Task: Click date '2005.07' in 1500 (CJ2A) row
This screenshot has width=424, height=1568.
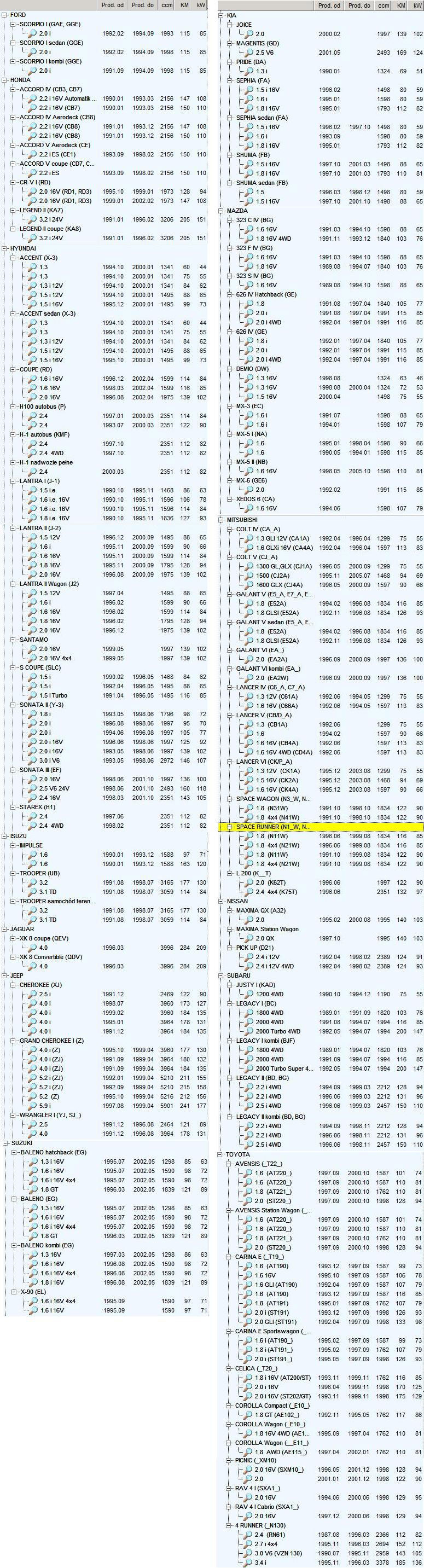Action: pos(359,576)
